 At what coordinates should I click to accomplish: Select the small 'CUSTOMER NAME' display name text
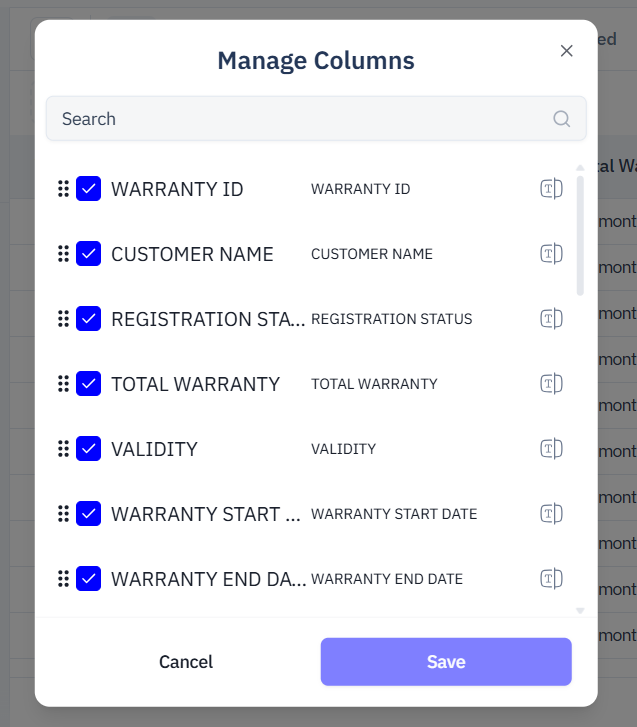tap(372, 254)
